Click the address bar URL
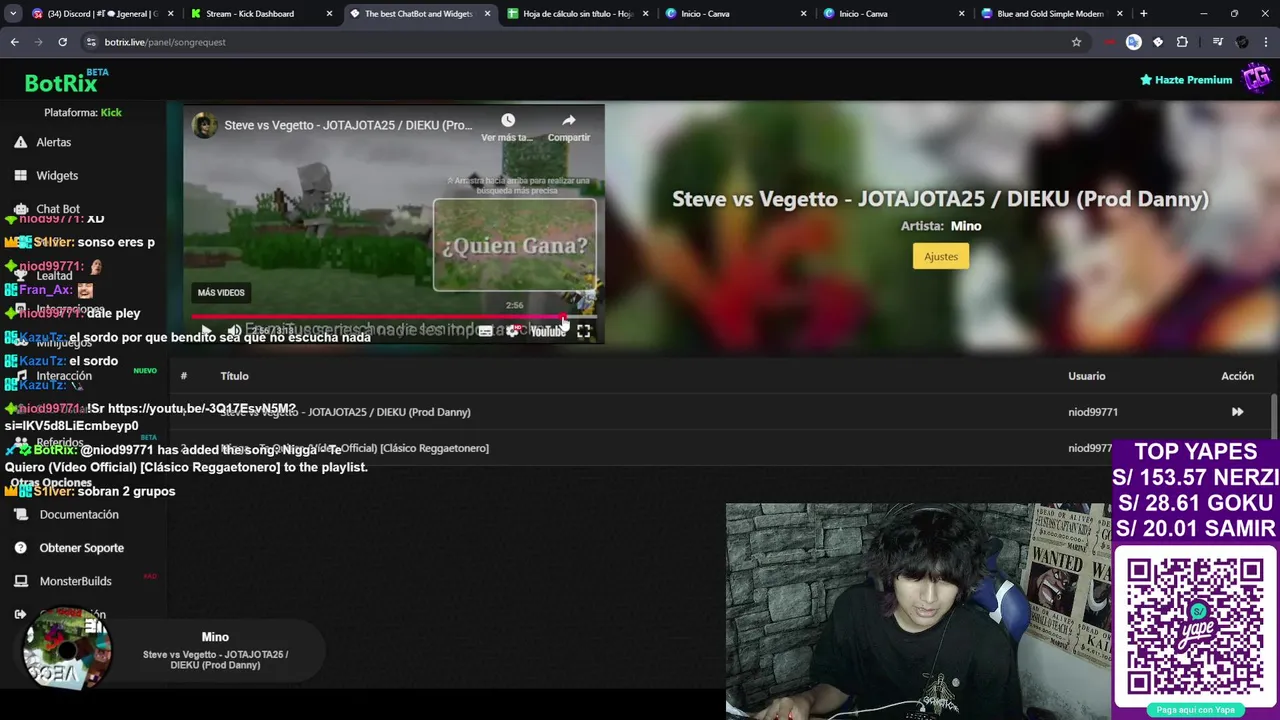Viewport: 1280px width, 720px height. point(165,42)
